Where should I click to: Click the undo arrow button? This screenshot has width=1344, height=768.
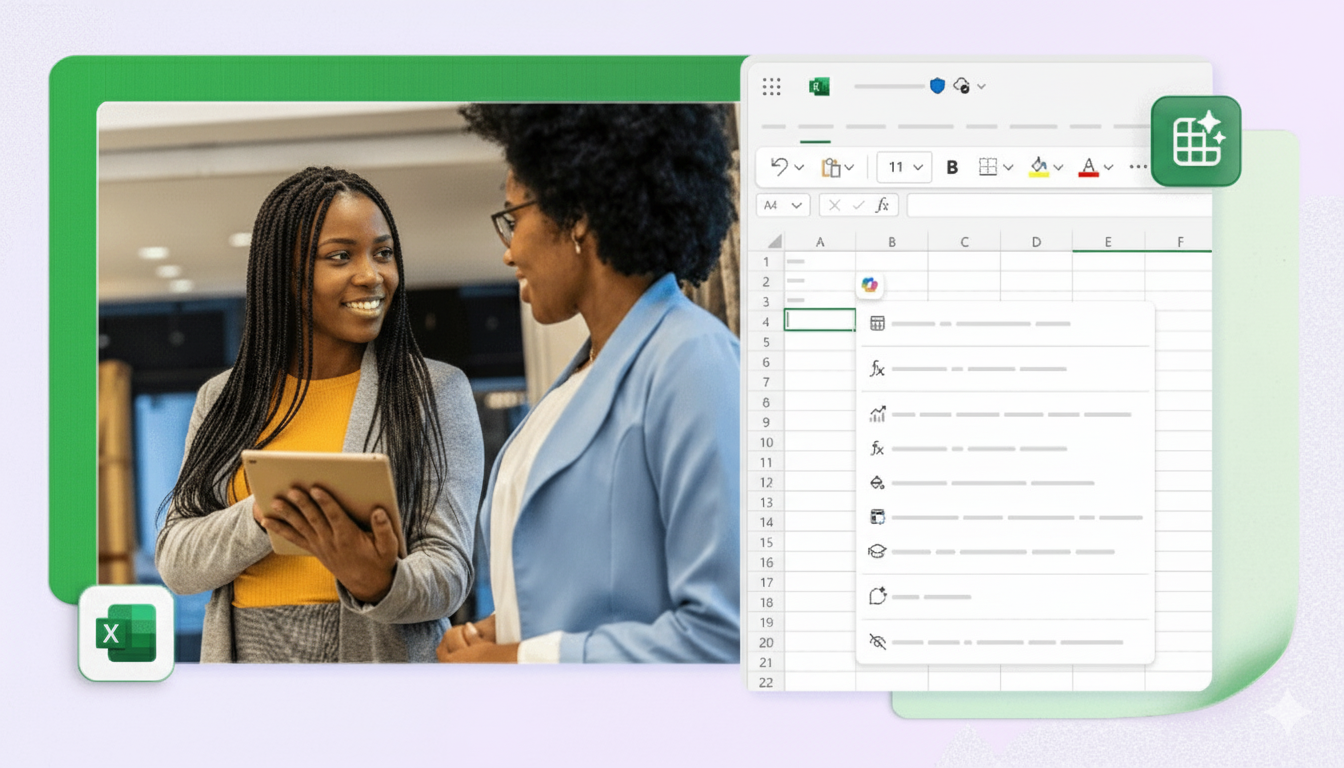click(780, 167)
